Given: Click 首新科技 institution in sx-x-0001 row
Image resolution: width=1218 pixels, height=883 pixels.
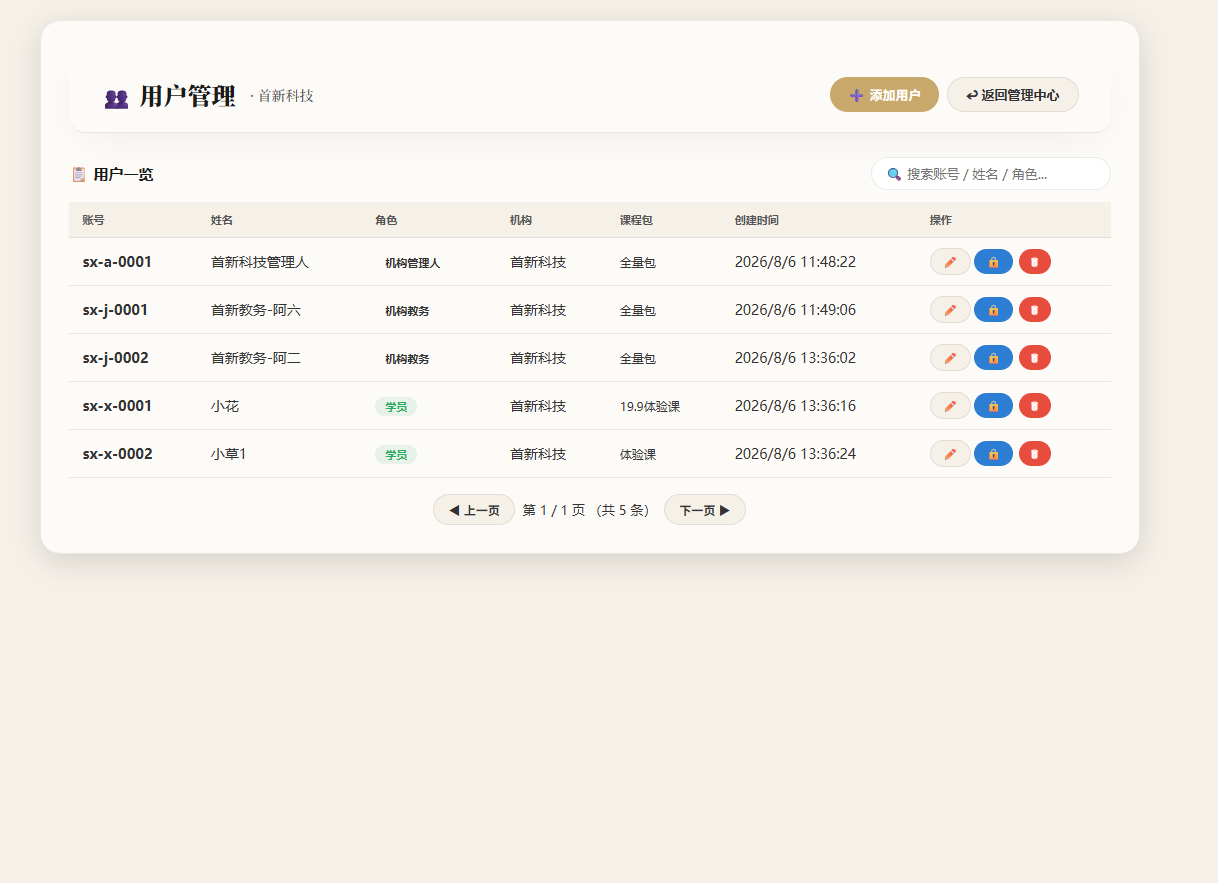Looking at the screenshot, I should [x=538, y=406].
